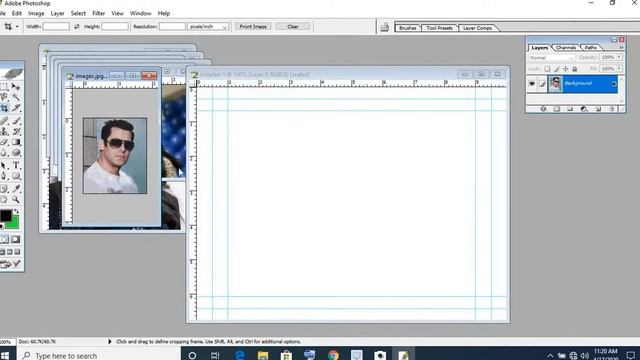Select the Magic Wand tool
Viewport: 640px width, 360px height.
pyautogui.click(x=16, y=97)
